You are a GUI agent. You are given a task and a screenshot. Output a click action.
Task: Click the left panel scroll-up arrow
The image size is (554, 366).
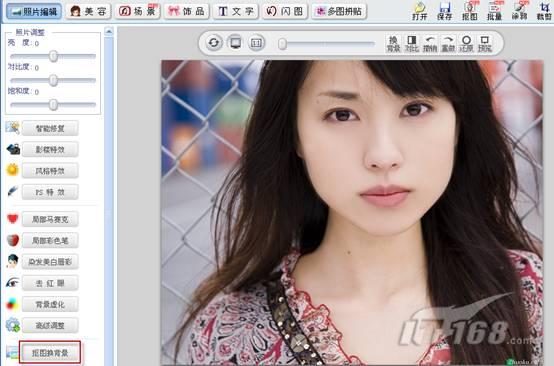pos(109,32)
